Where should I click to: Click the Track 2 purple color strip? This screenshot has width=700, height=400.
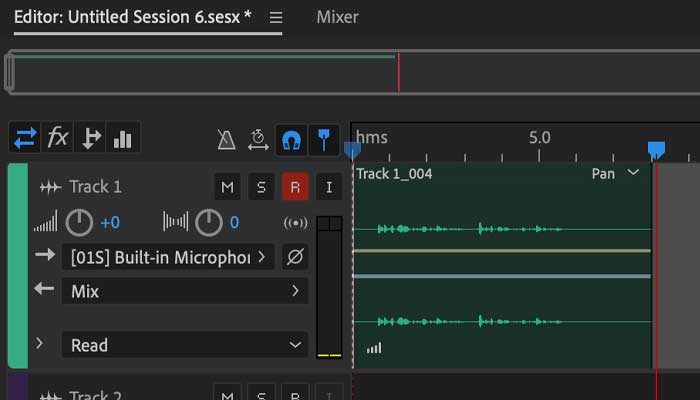[18, 387]
